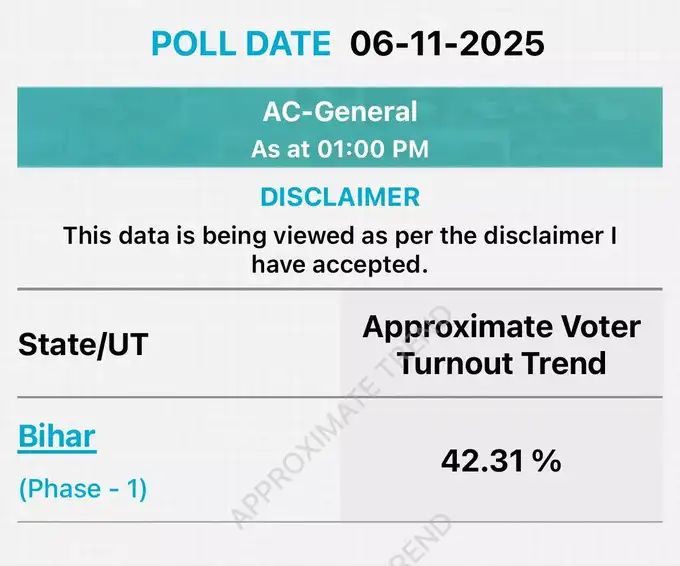
Task: Click the DISCLAIMER heading
Action: tap(340, 197)
